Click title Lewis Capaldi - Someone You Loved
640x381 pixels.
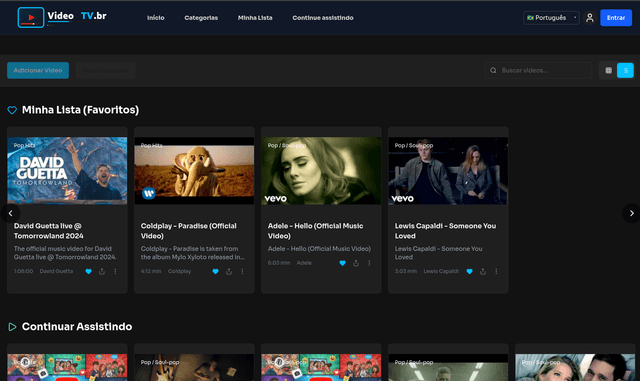(445, 231)
